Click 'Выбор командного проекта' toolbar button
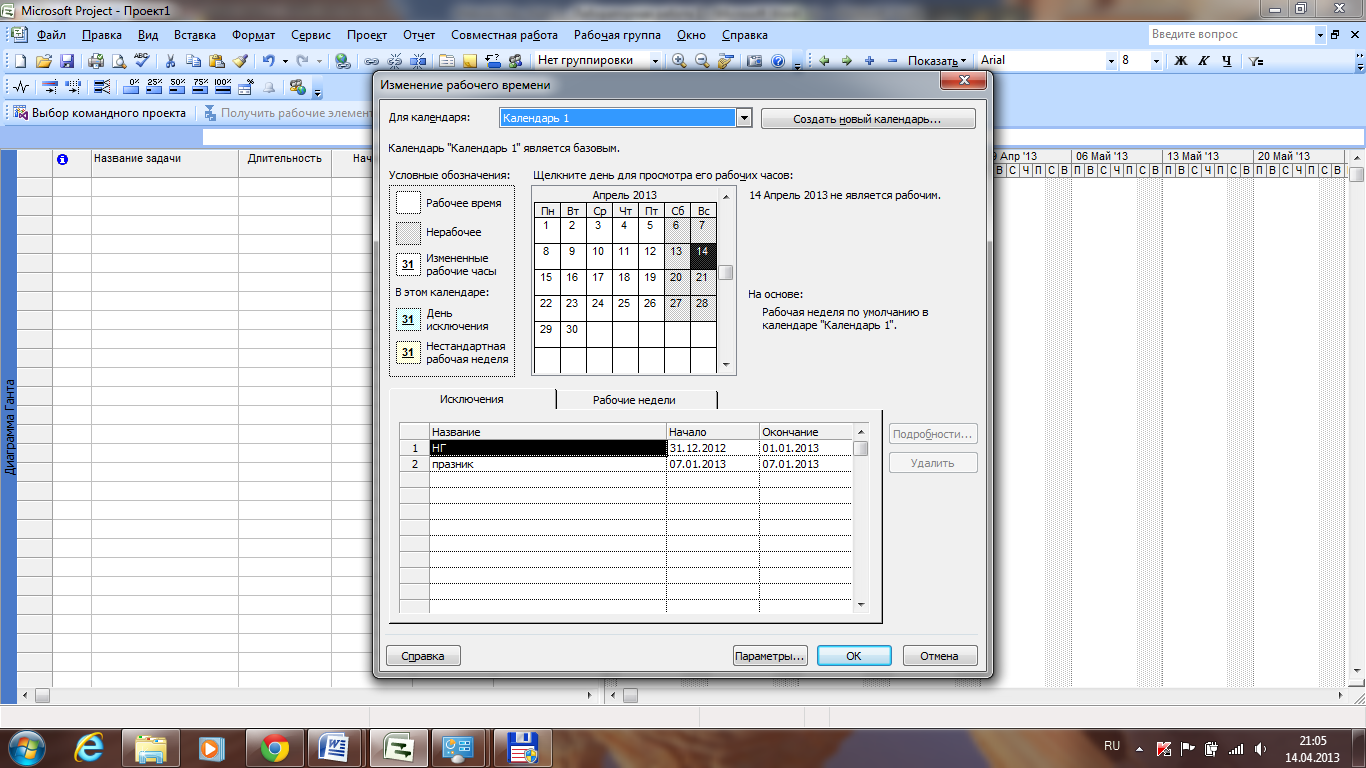Screen dimensions: 1366x768 coord(98,113)
